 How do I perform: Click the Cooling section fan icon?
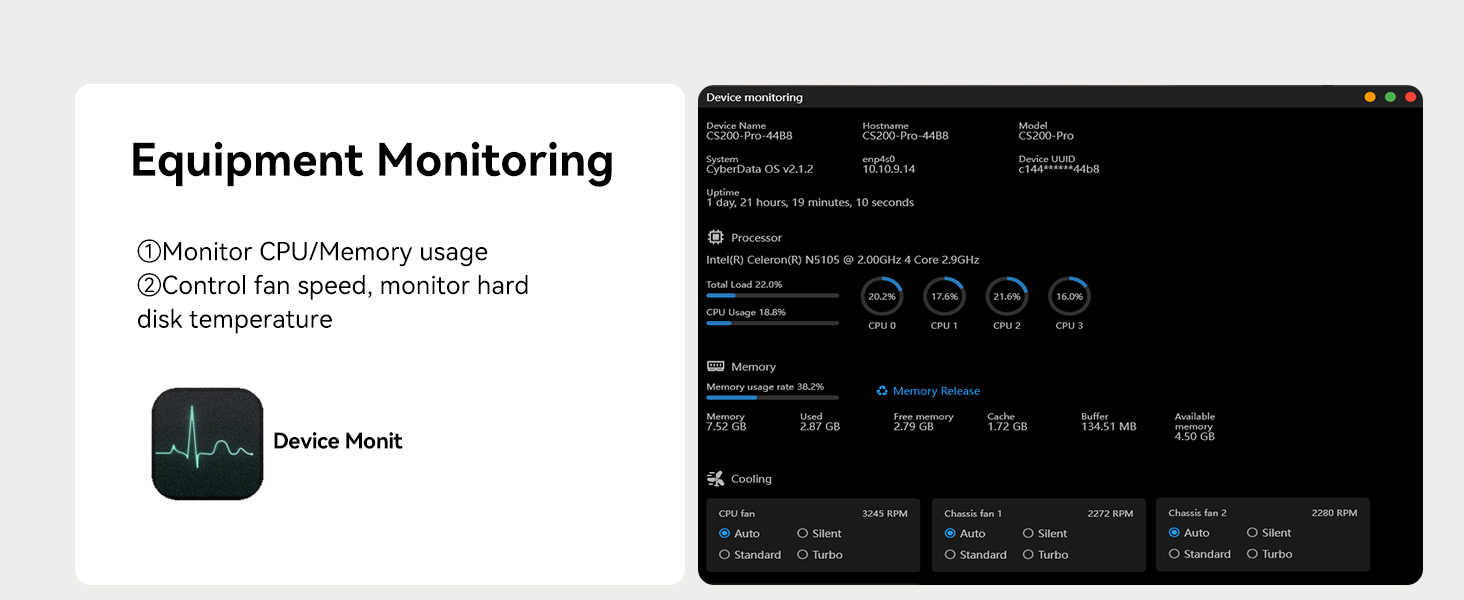tap(715, 478)
